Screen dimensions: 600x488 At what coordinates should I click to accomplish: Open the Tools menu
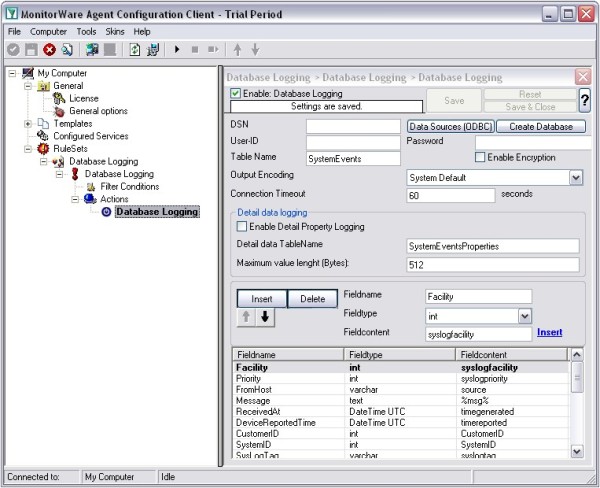[x=86, y=31]
